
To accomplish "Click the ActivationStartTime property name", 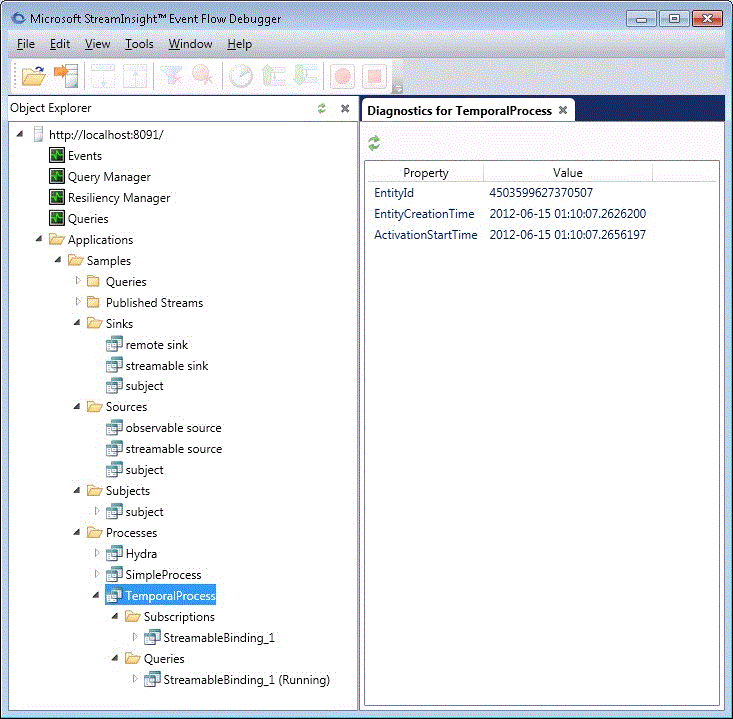I will click(x=425, y=235).
